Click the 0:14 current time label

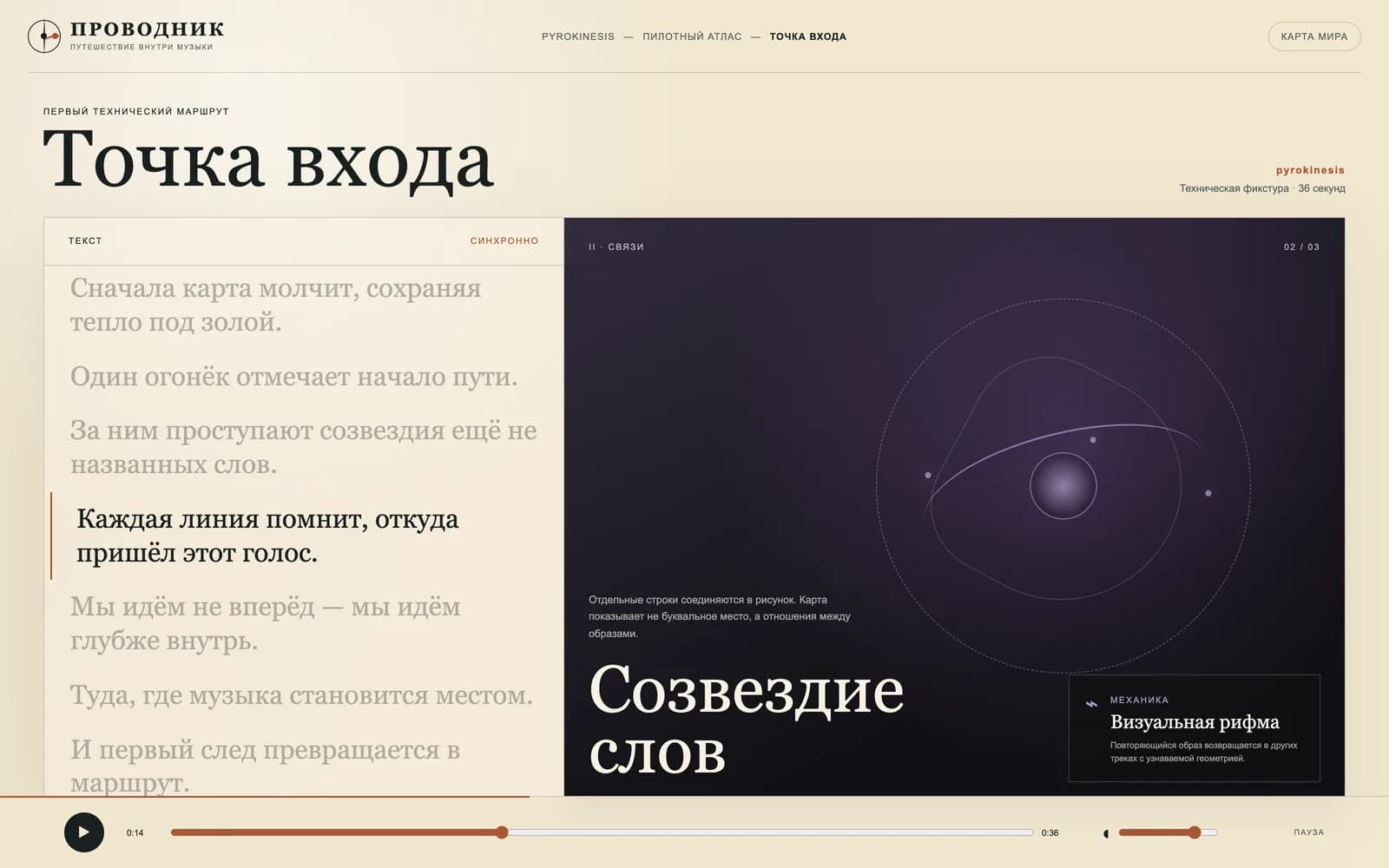[x=135, y=833]
